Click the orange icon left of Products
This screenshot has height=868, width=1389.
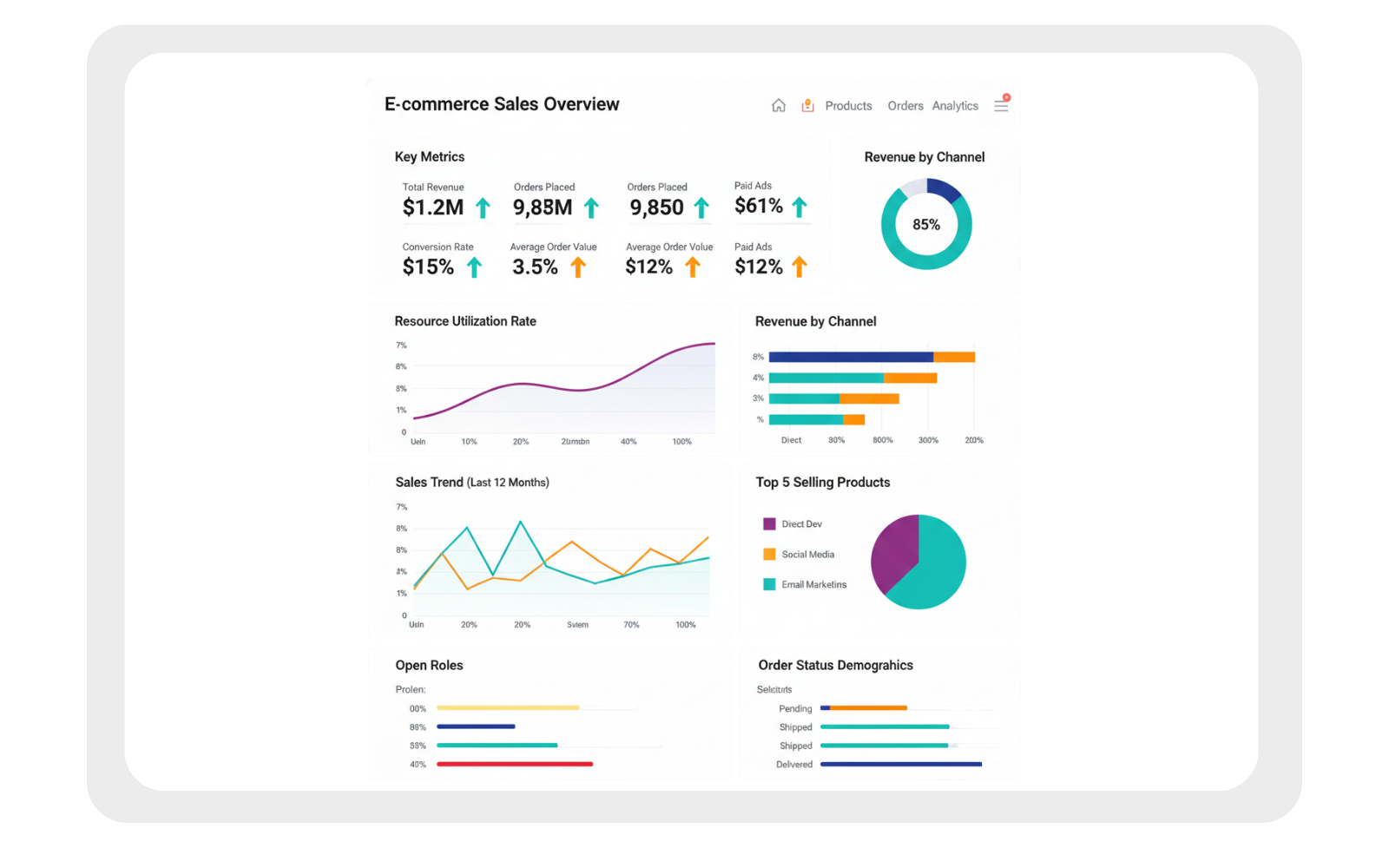pyautogui.click(x=807, y=106)
